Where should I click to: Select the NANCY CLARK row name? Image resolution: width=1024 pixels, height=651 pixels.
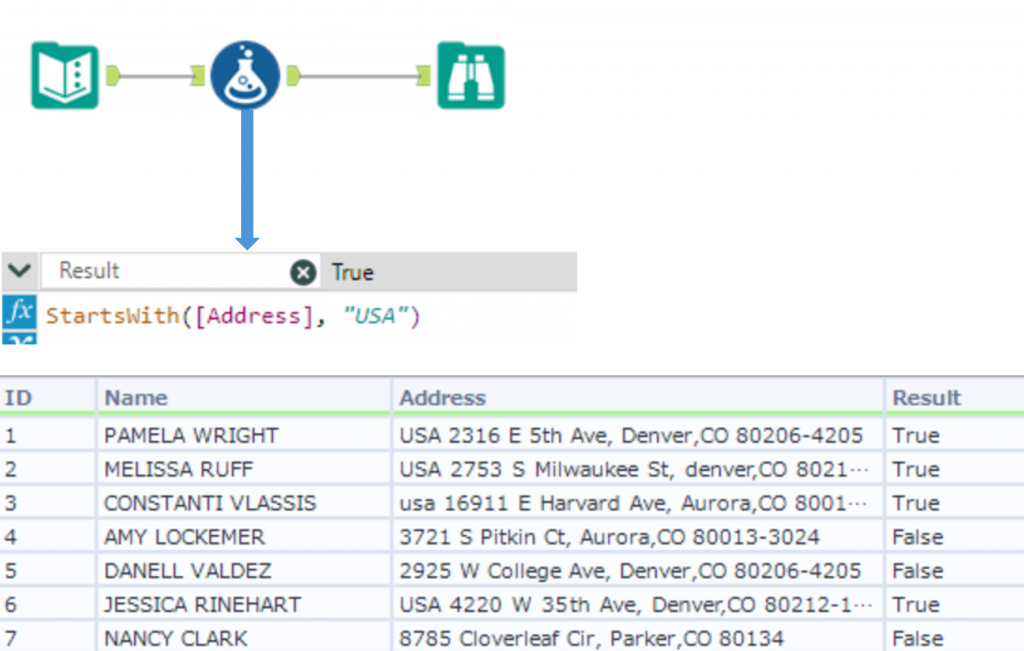click(176, 638)
